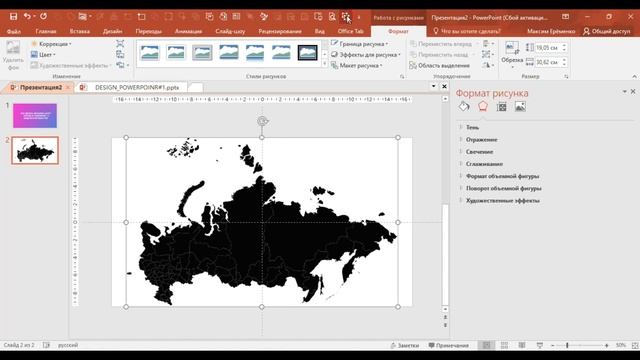Open the Compress Pictures icon
Image resolution: width=640 pixels, height=360 pixels.
coord(120,44)
